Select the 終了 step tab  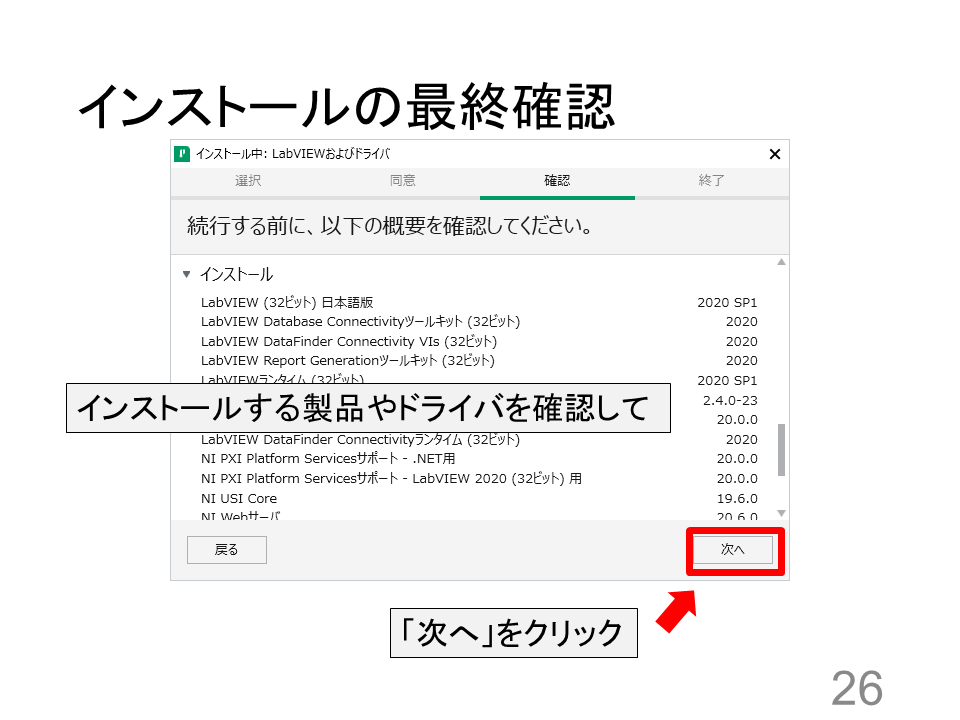pos(711,181)
